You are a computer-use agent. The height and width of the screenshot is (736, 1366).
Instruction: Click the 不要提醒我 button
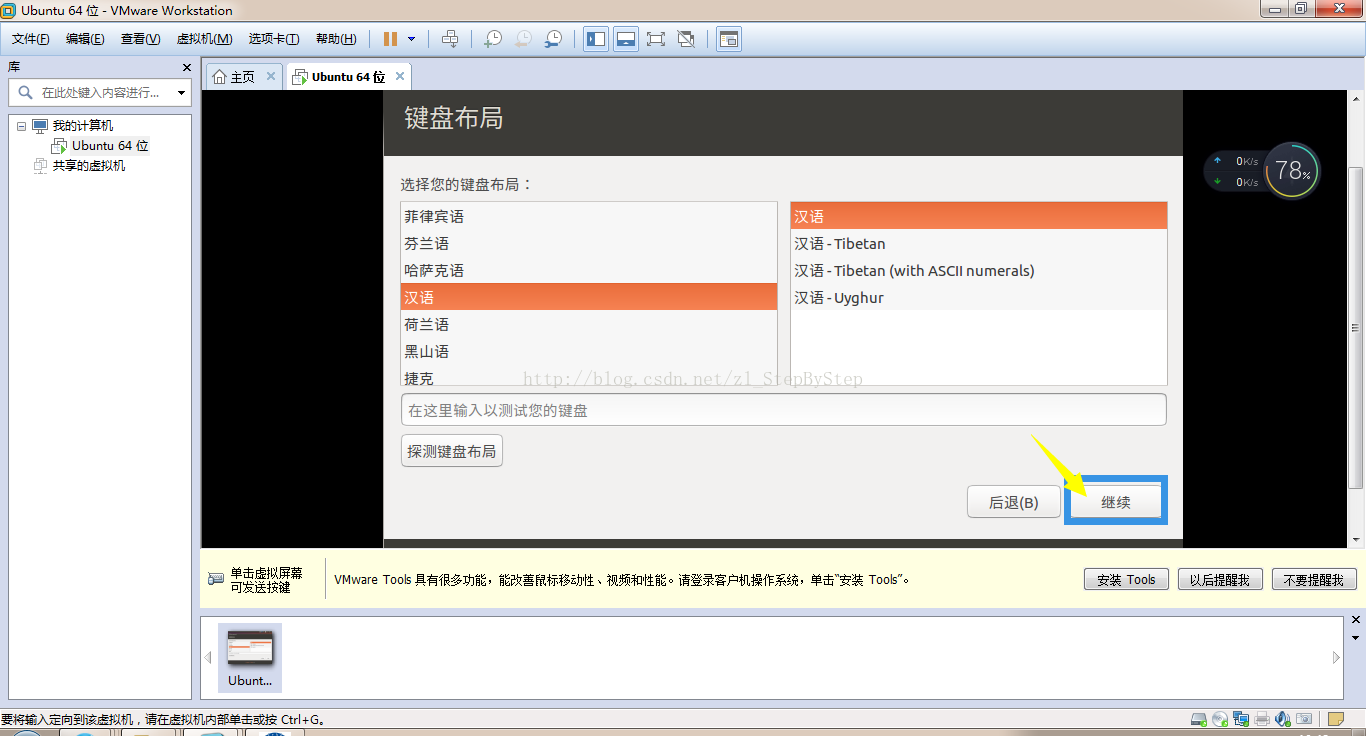click(x=1314, y=580)
